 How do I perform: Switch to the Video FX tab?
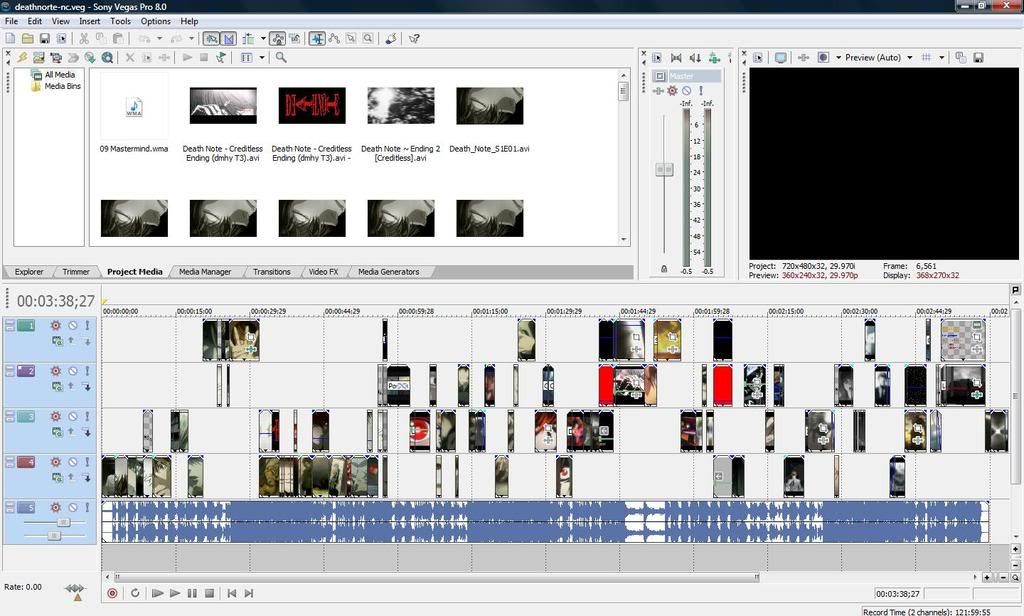coord(323,272)
